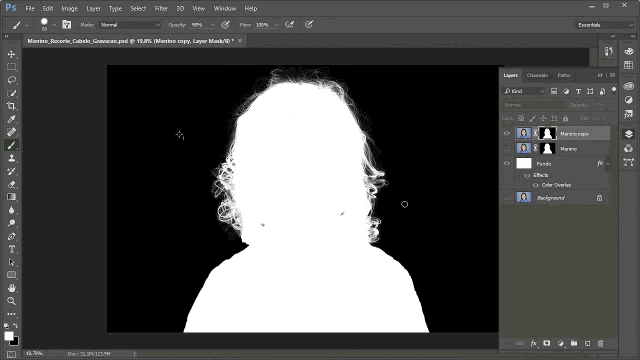The width and height of the screenshot is (640, 360).
Task: Create a new layer icon
Action: (x=587, y=344)
